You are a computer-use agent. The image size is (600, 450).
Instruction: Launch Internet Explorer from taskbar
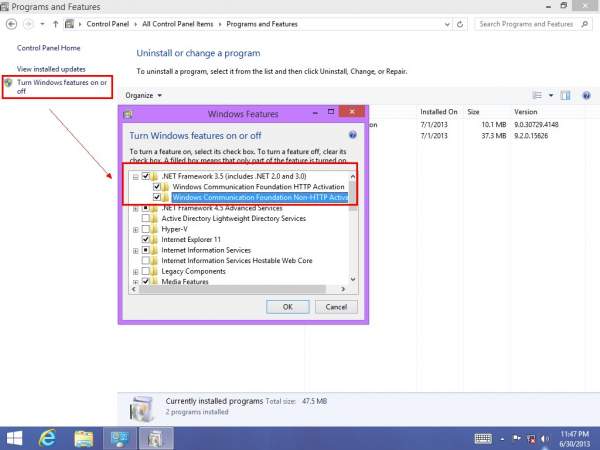tap(47, 439)
